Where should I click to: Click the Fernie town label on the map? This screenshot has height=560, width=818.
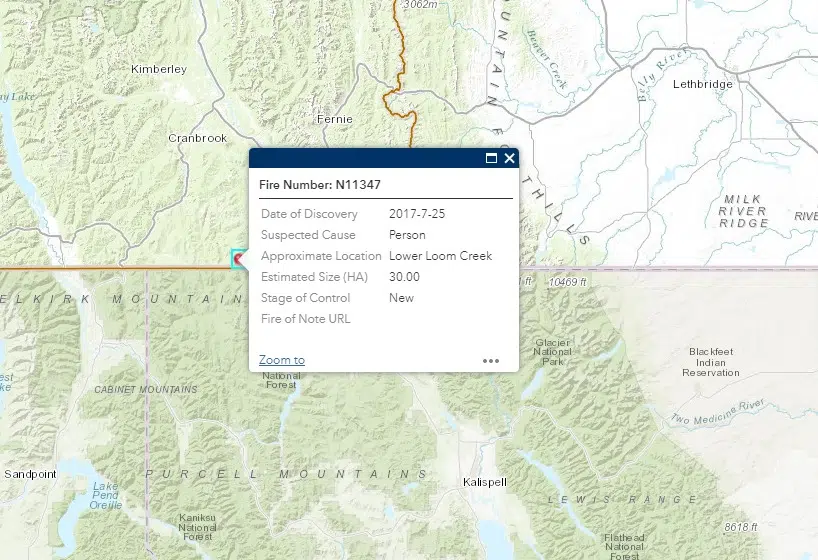[x=333, y=119]
